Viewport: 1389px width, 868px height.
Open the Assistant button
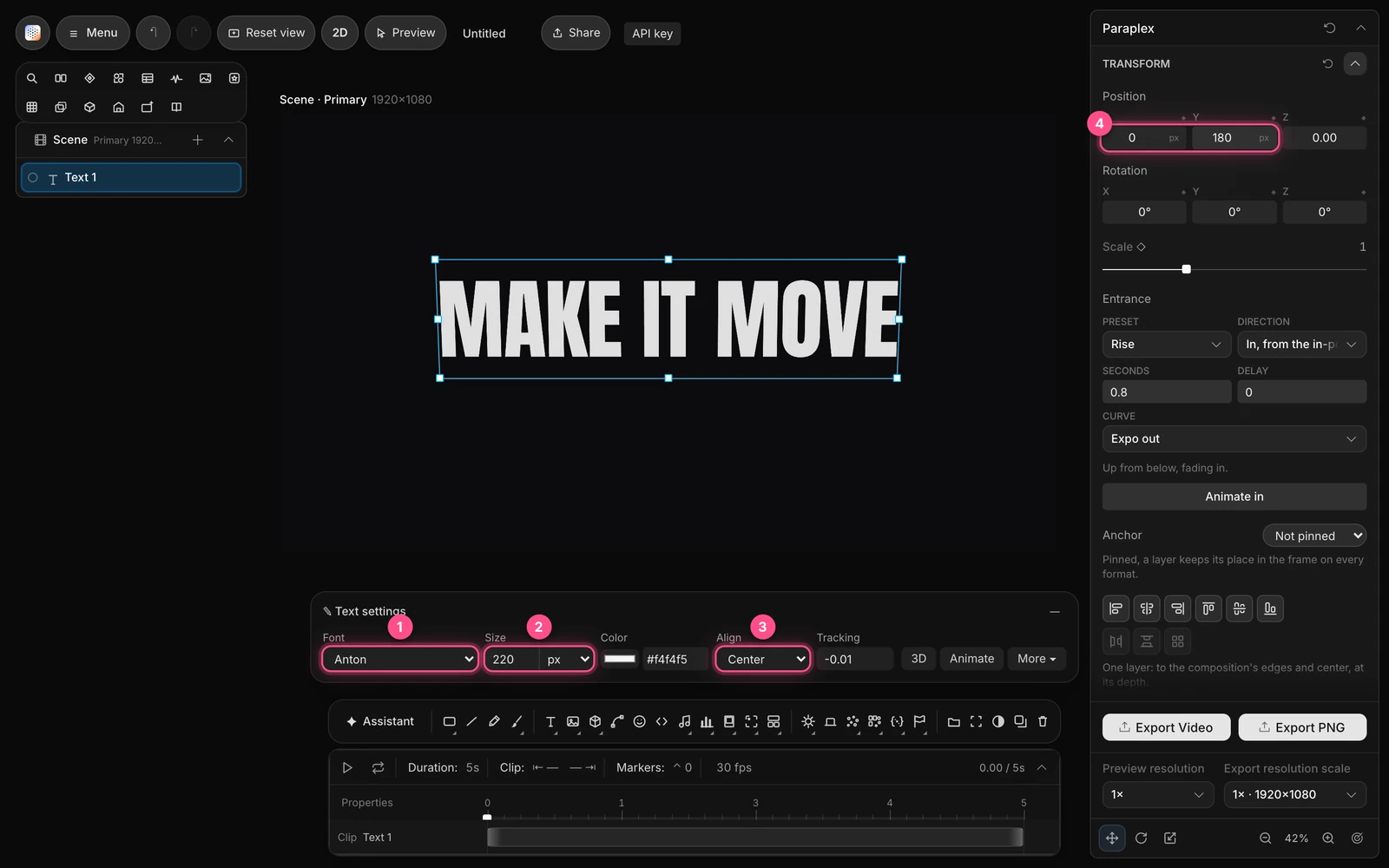(x=380, y=721)
